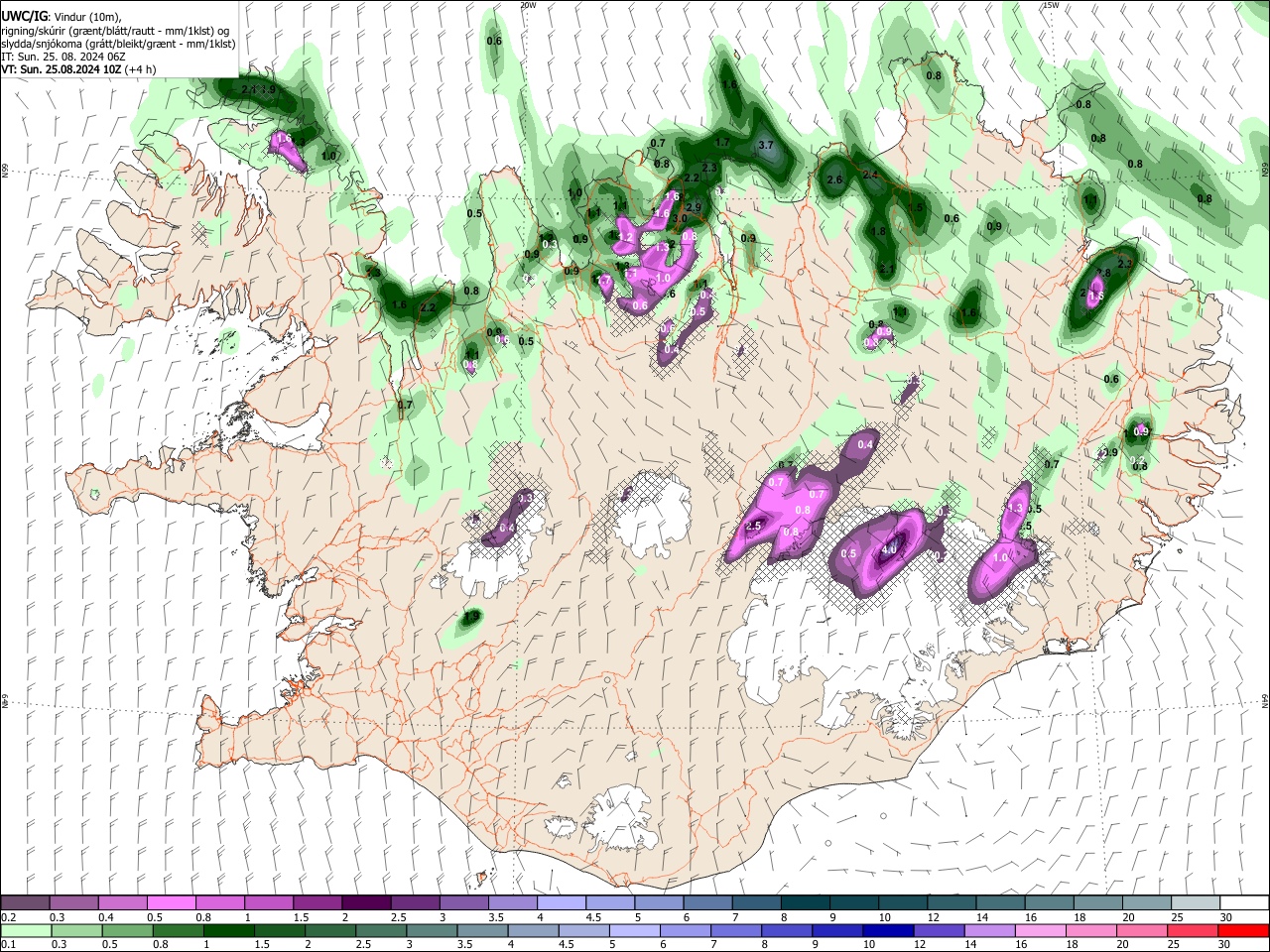Click the bright red swatch at 30 in lower legend
Image resolution: width=1270 pixels, height=952 pixels.
point(1242,930)
